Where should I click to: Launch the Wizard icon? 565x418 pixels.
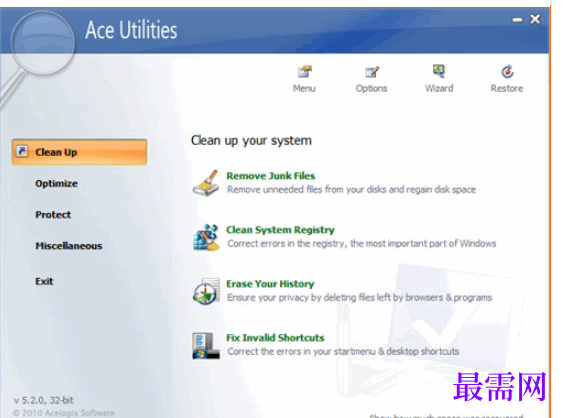439,71
